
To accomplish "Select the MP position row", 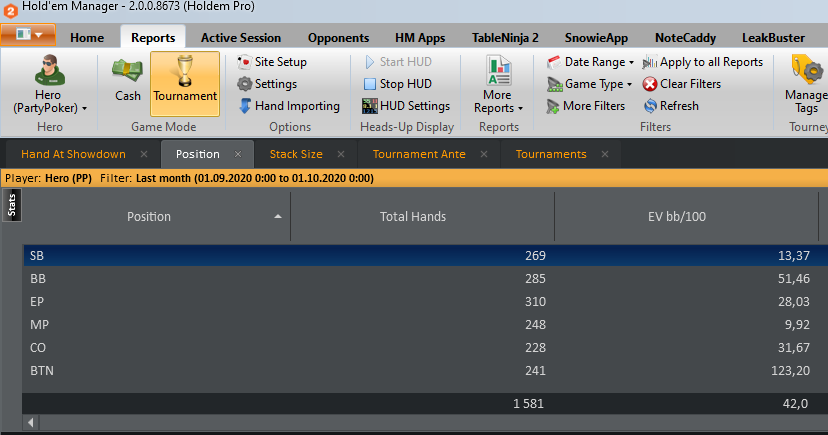I will (x=426, y=325).
